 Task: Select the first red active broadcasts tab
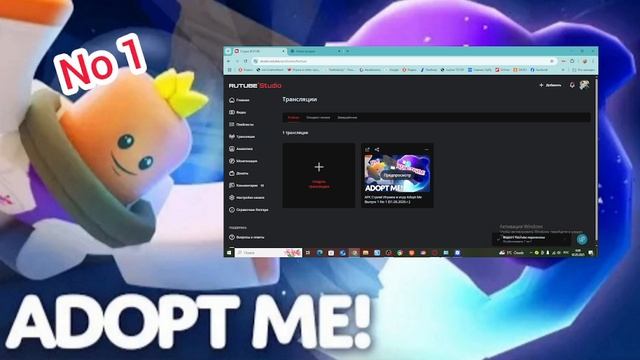pos(293,118)
